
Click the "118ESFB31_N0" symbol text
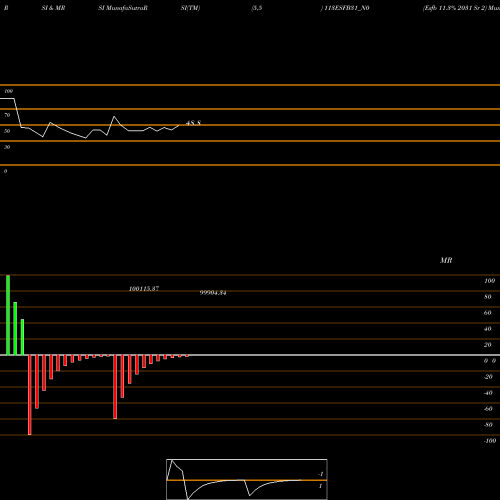point(347,8)
